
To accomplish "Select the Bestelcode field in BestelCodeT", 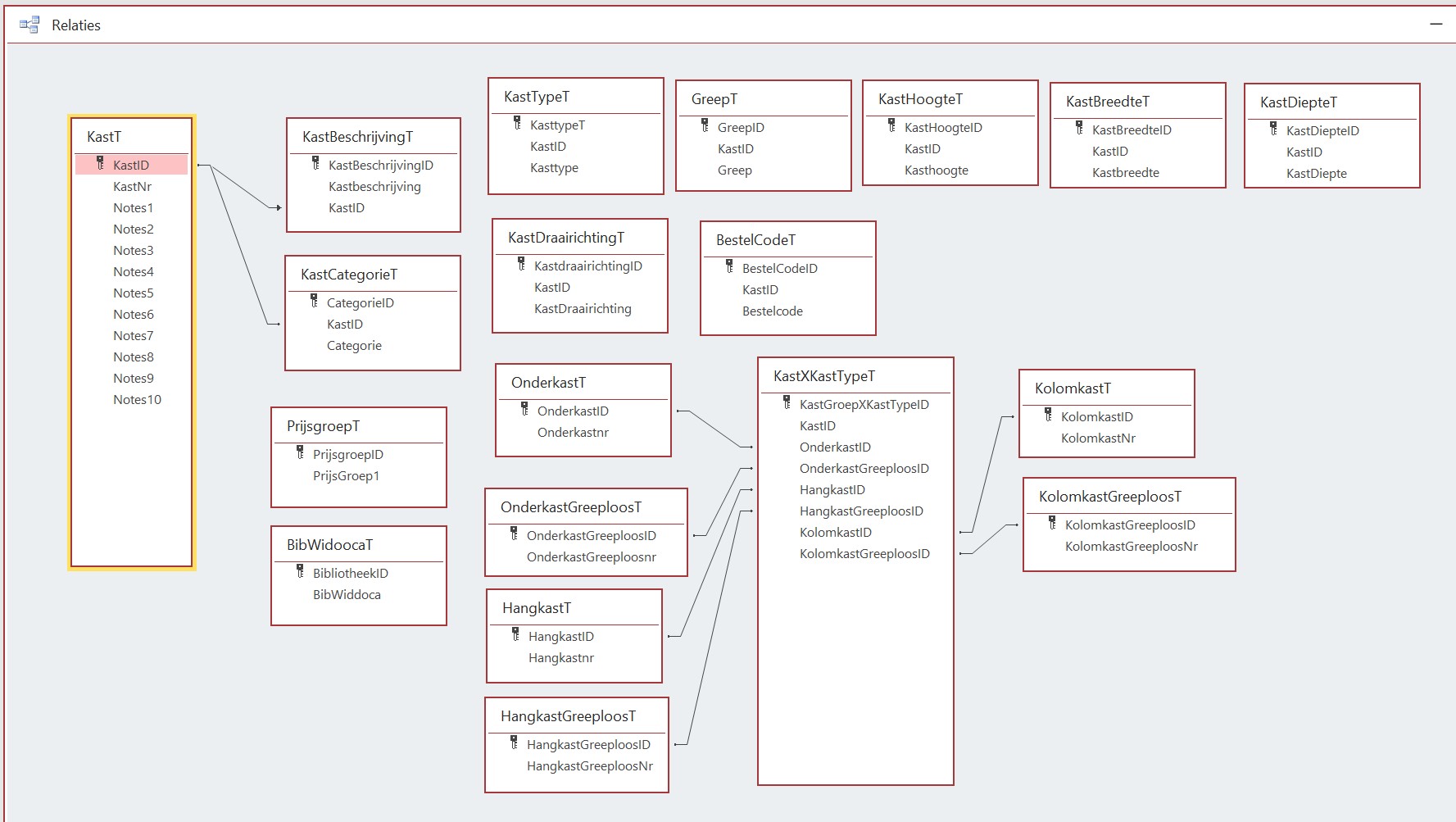I will click(x=772, y=311).
